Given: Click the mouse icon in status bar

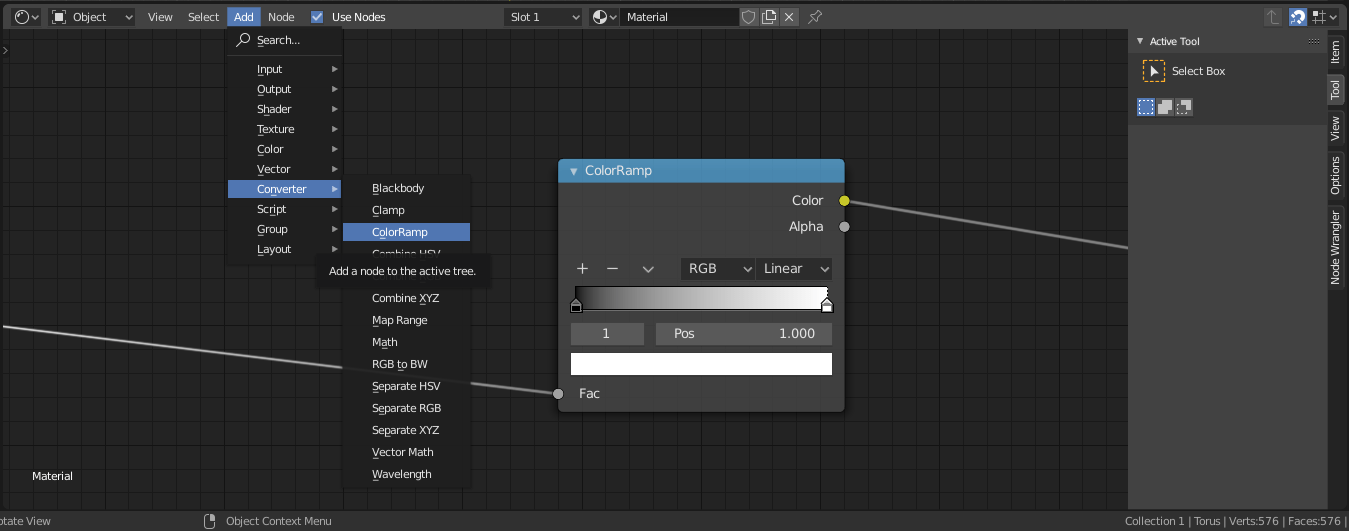Looking at the screenshot, I should (x=209, y=521).
